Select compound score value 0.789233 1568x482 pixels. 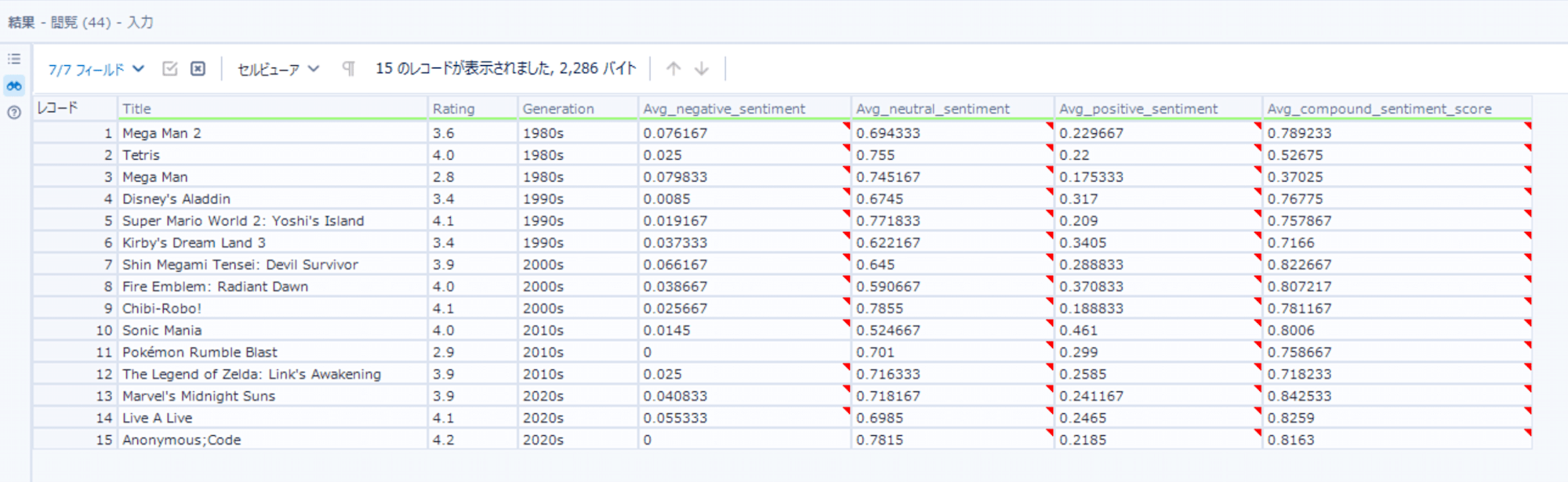pyautogui.click(x=1398, y=133)
